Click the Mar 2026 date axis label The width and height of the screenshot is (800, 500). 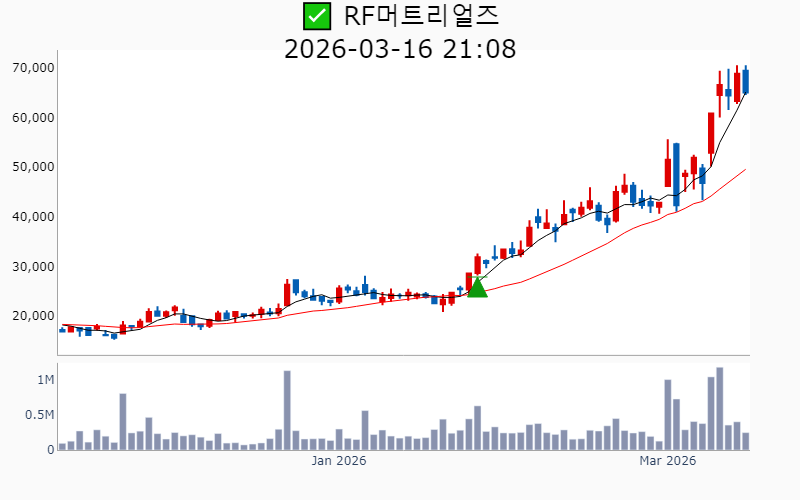coord(667,461)
